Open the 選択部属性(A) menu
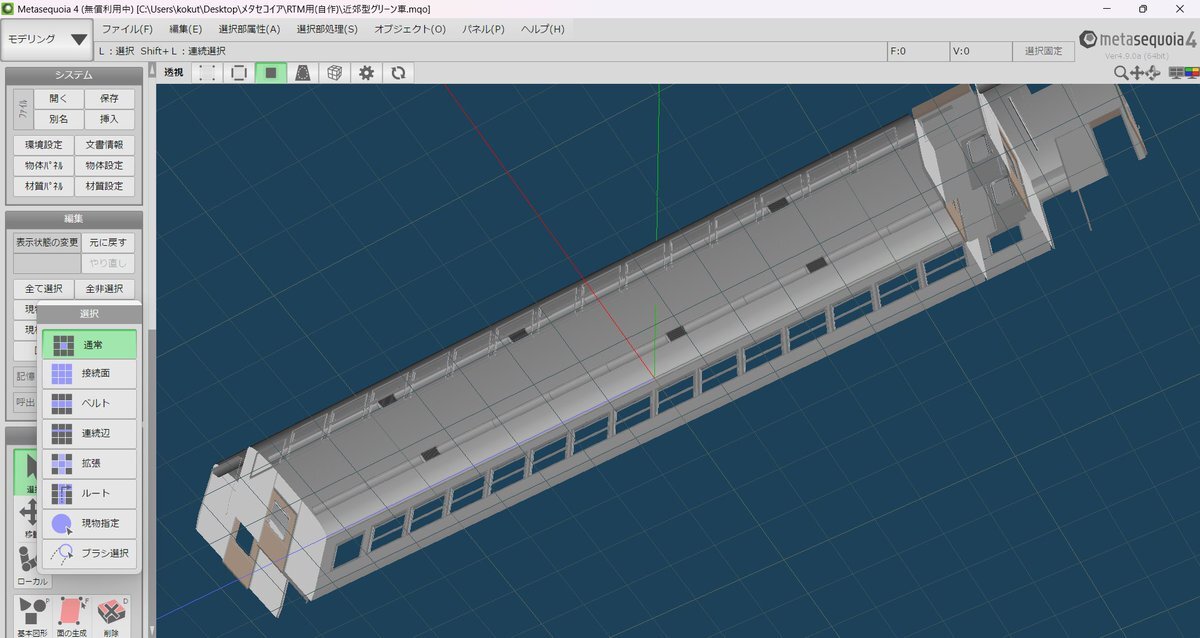The width and height of the screenshot is (1200, 638). tap(249, 29)
